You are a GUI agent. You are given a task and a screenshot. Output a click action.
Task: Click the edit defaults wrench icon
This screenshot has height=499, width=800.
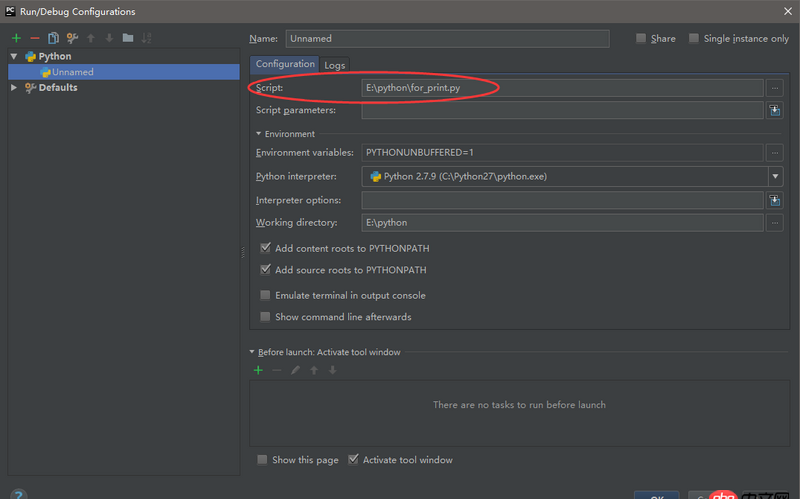[72, 38]
